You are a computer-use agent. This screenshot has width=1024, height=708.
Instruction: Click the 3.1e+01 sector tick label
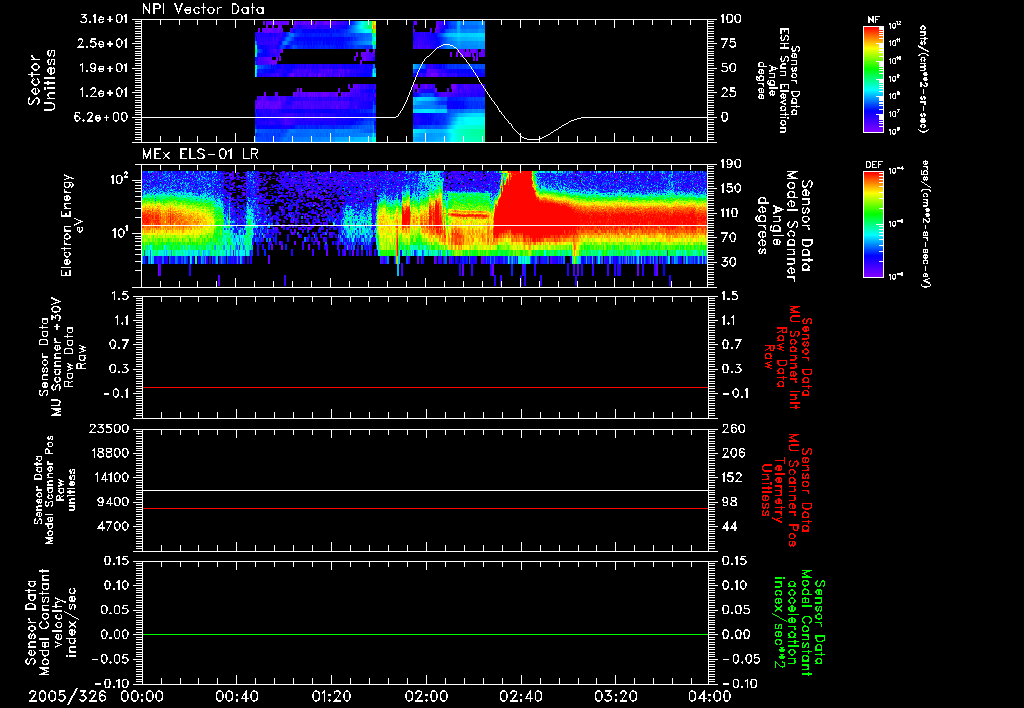coord(104,19)
